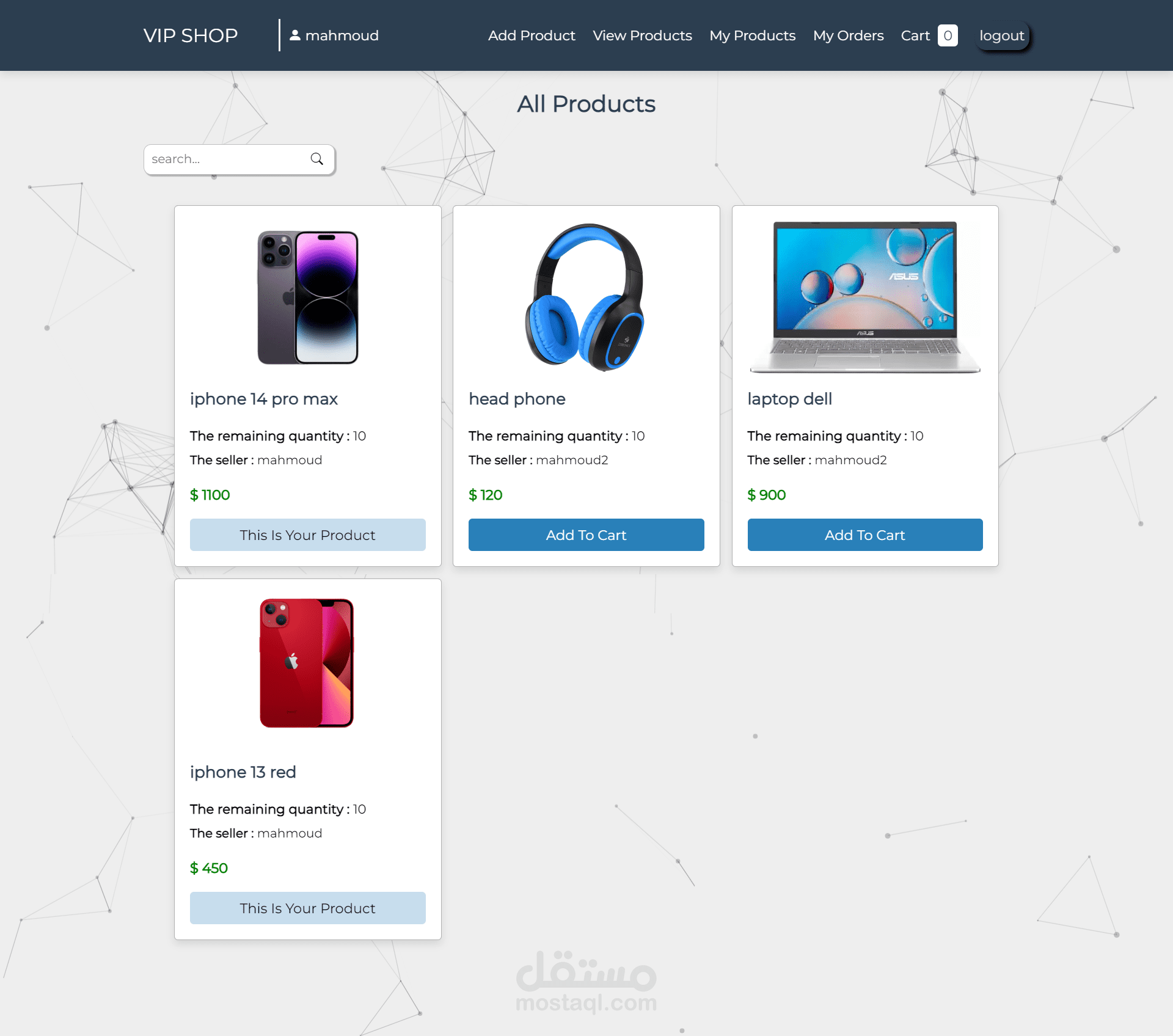This screenshot has height=1036, width=1173.
Task: Click the VIP SHOP logo
Action: (x=191, y=35)
